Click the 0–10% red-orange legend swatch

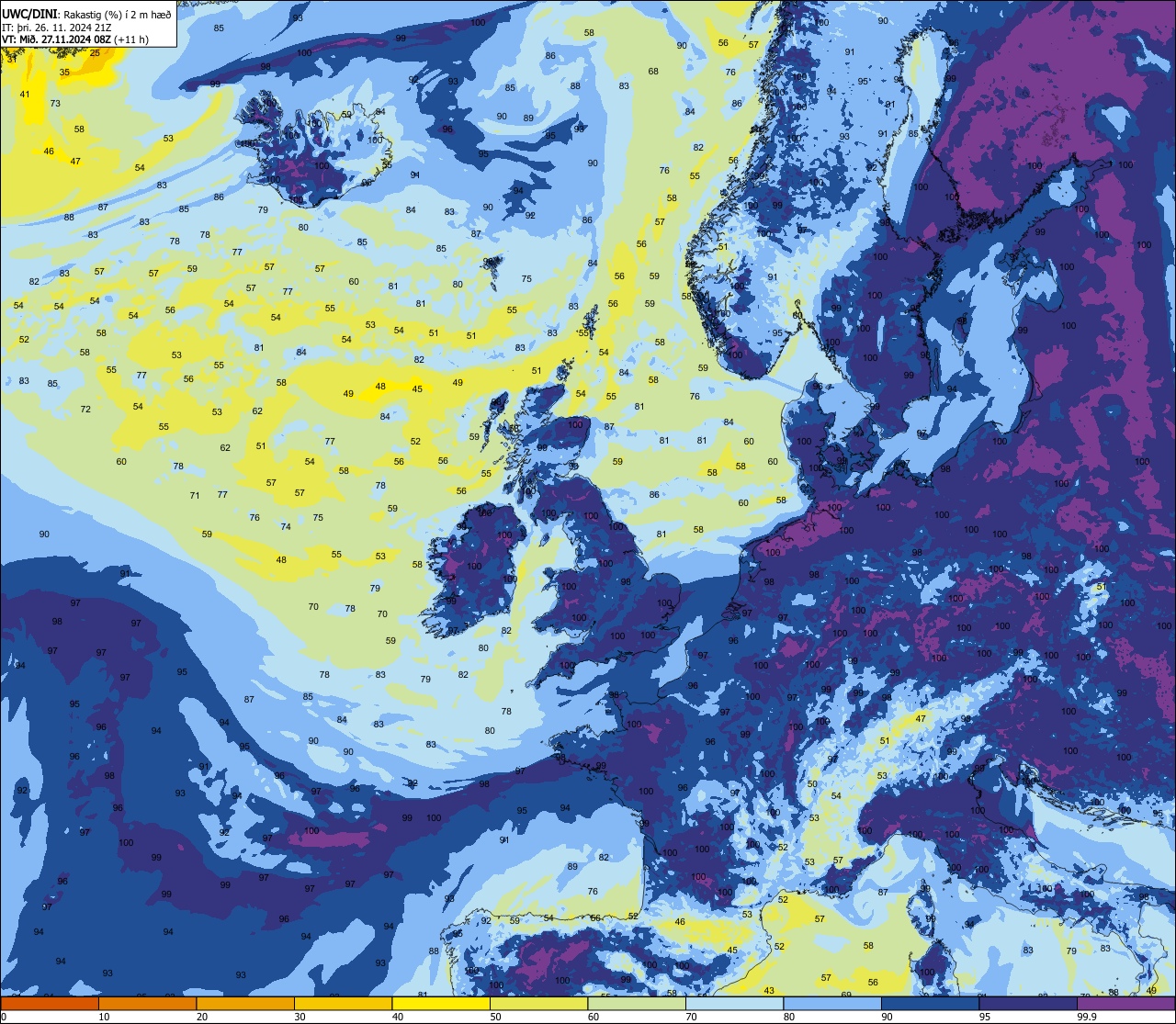tap(50, 1004)
